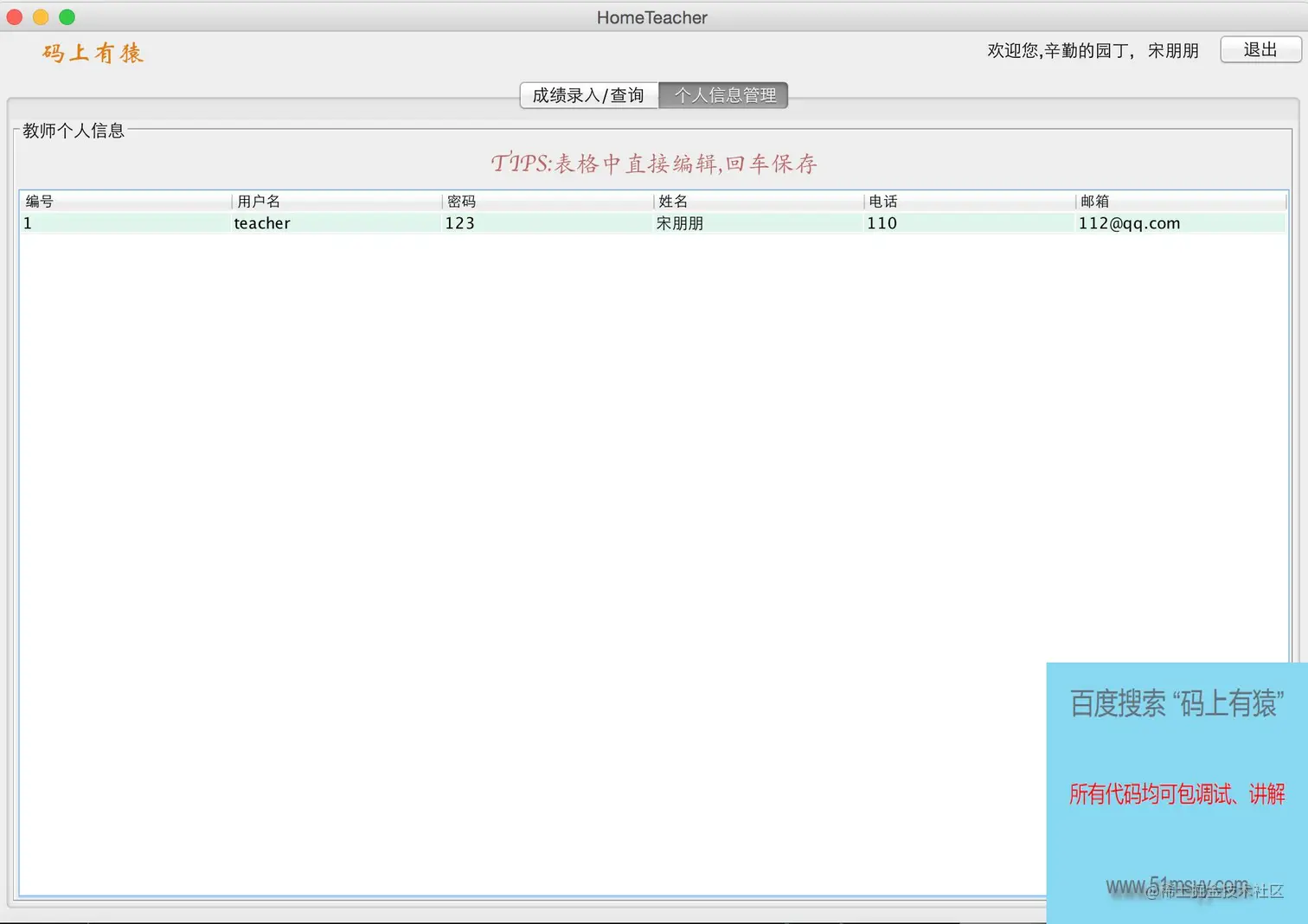Screen dimensions: 1308x924
Task: Maximize HomeTeacher window with green button
Action: click(67, 17)
